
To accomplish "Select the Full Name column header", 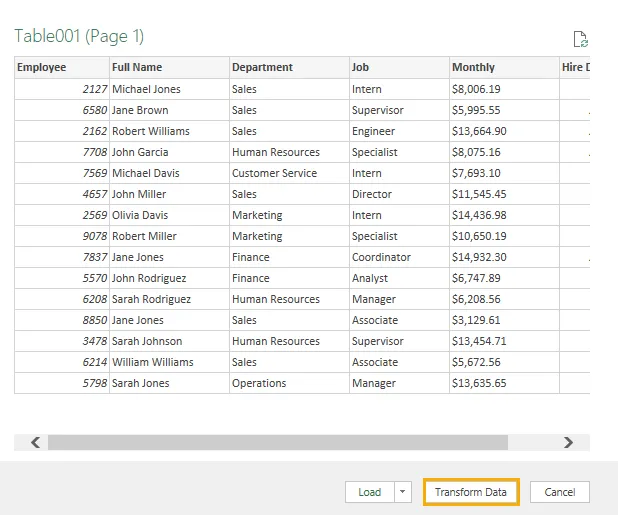I will tap(169, 67).
